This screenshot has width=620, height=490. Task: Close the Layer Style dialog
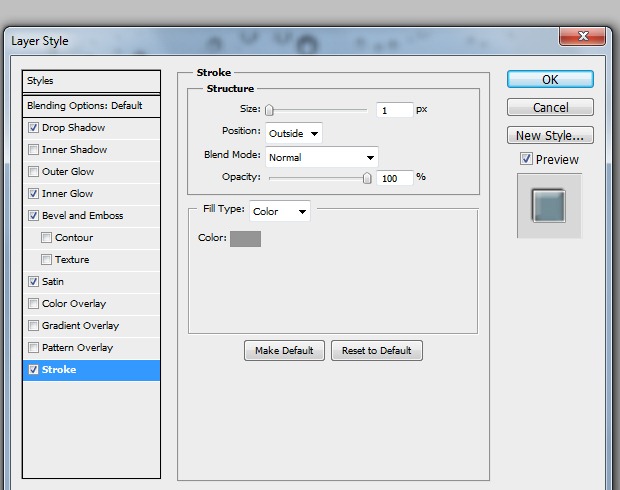[x=582, y=36]
